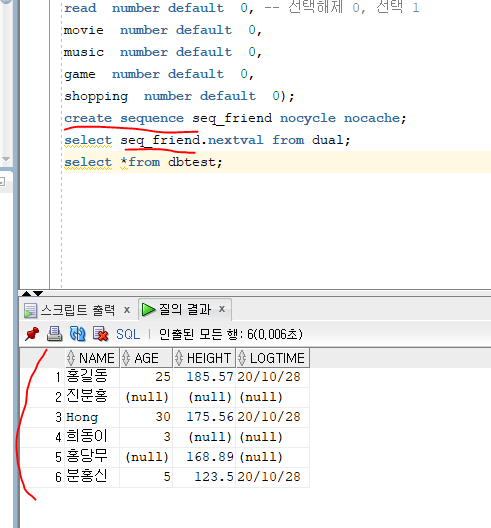
Task: Click the sort icon in NAME header
Action: (x=71, y=358)
